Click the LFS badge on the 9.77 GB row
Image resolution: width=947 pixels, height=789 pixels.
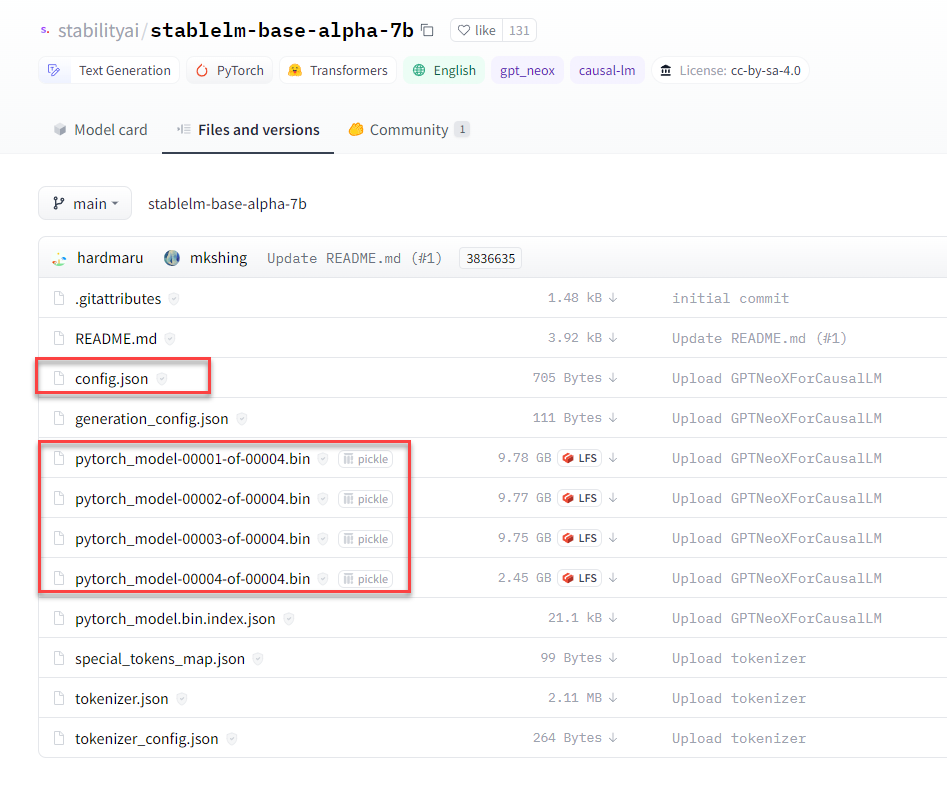(579, 498)
